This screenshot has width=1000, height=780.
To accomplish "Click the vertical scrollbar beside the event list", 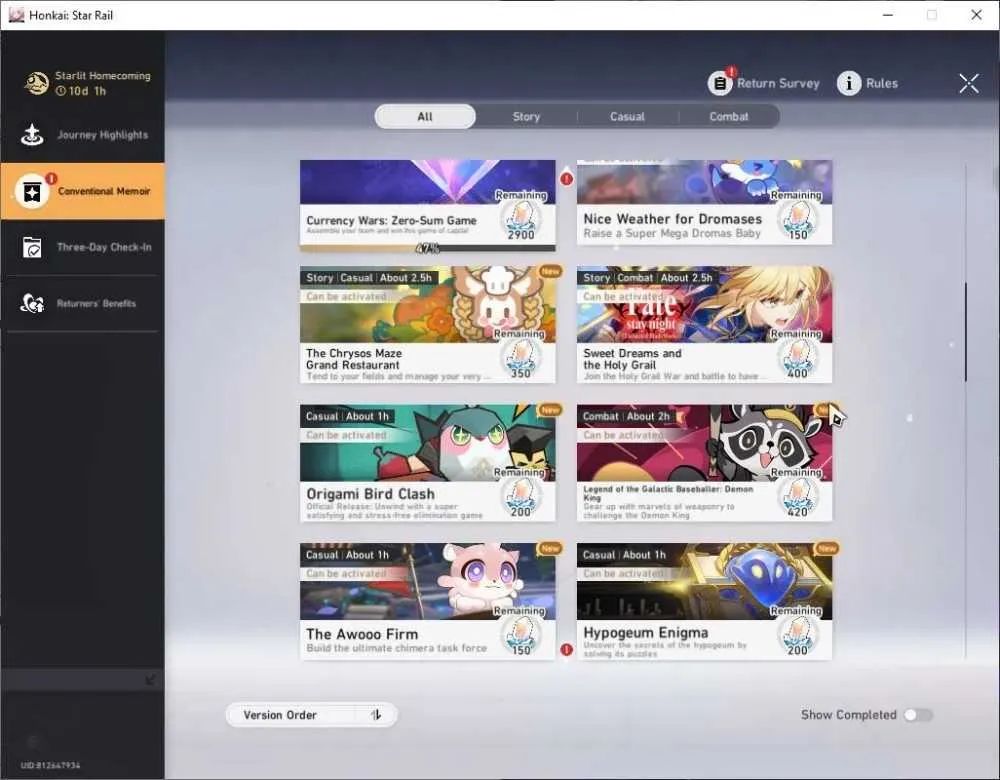I will tap(966, 332).
